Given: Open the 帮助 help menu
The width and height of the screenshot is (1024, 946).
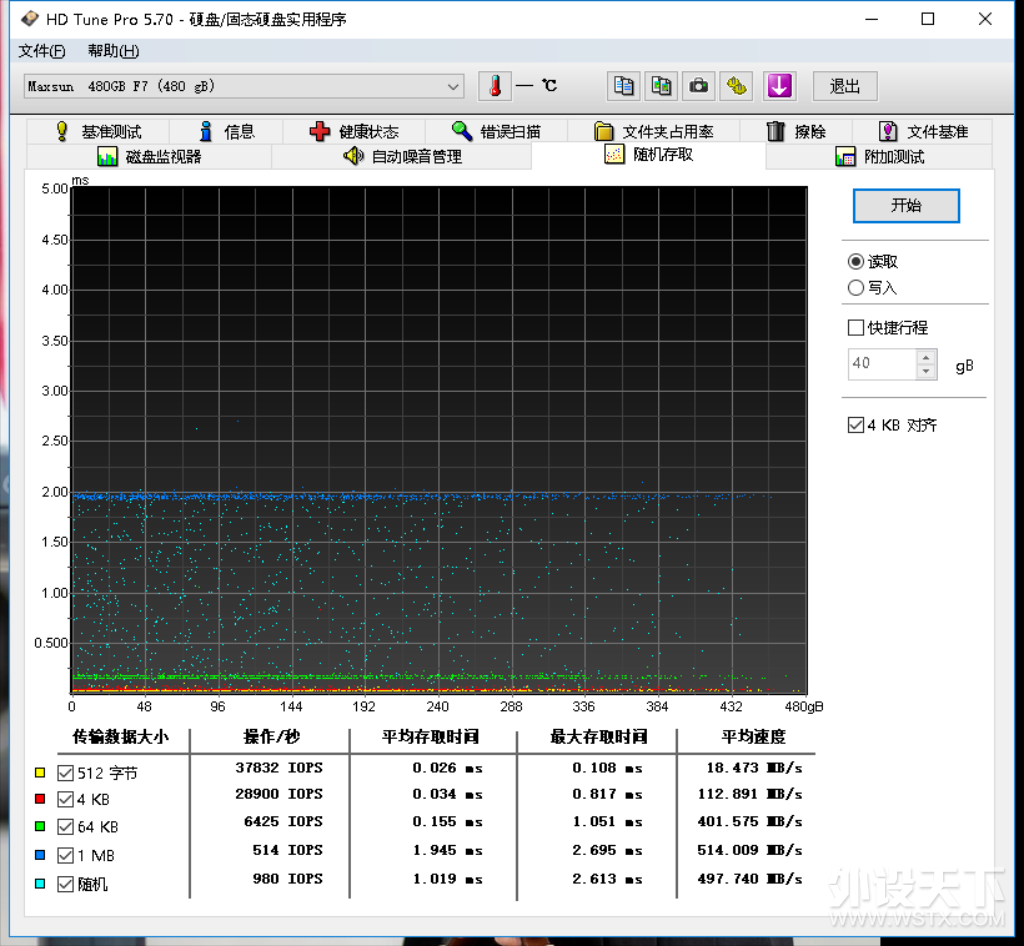Looking at the screenshot, I should [x=113, y=51].
